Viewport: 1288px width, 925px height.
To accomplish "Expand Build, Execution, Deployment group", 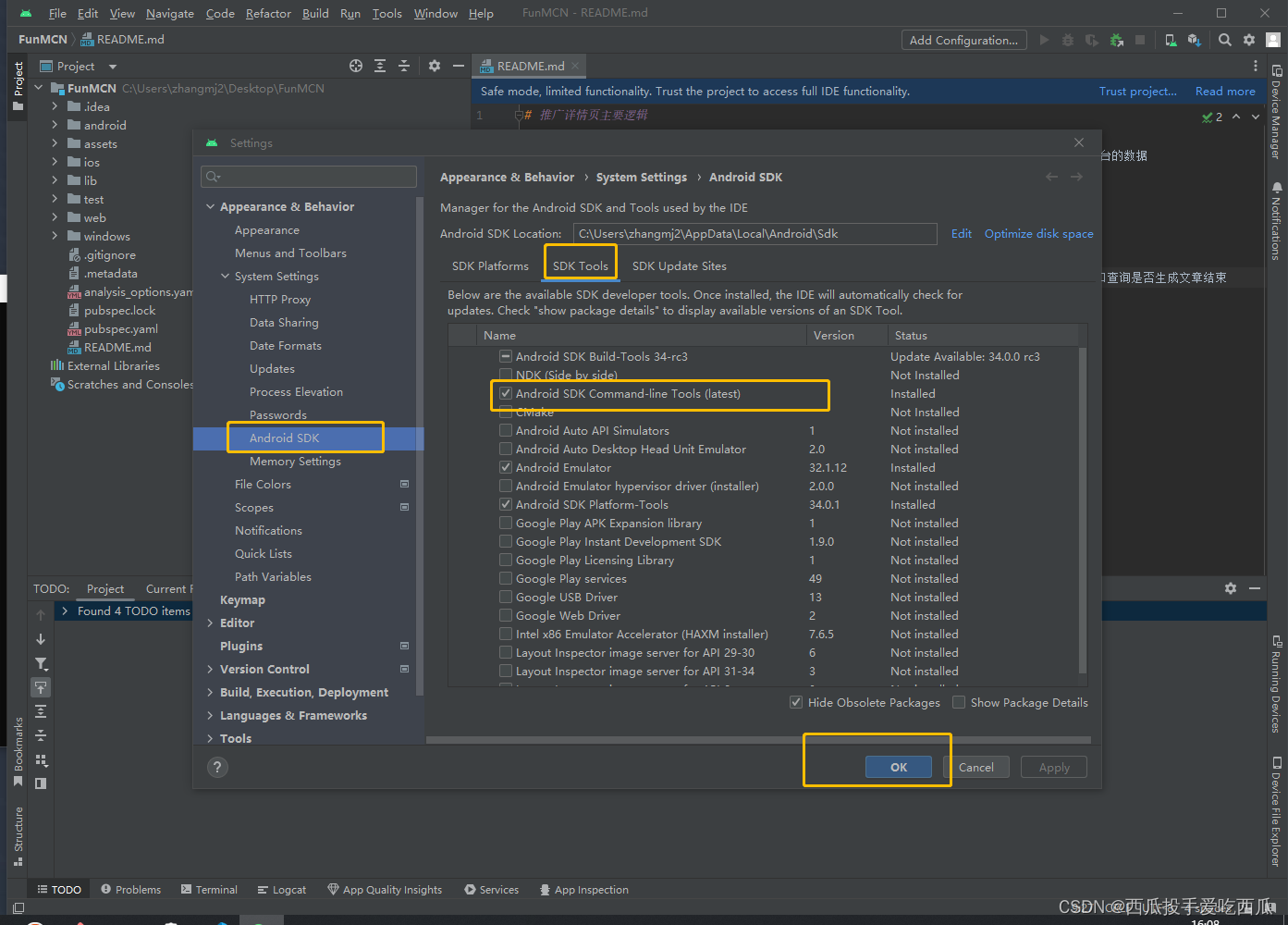I will [210, 692].
